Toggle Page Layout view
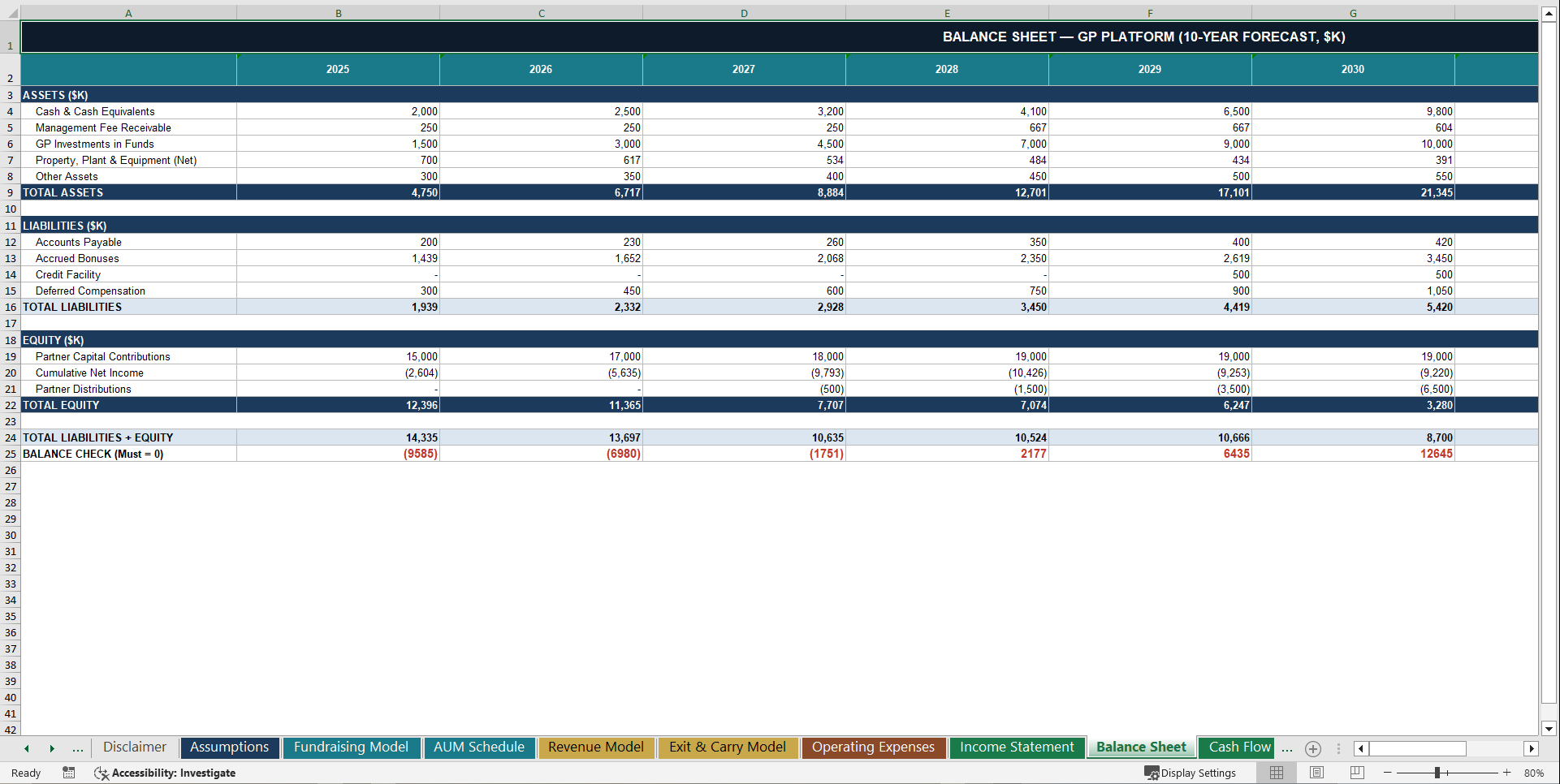The image size is (1560, 784). pyautogui.click(x=1316, y=773)
